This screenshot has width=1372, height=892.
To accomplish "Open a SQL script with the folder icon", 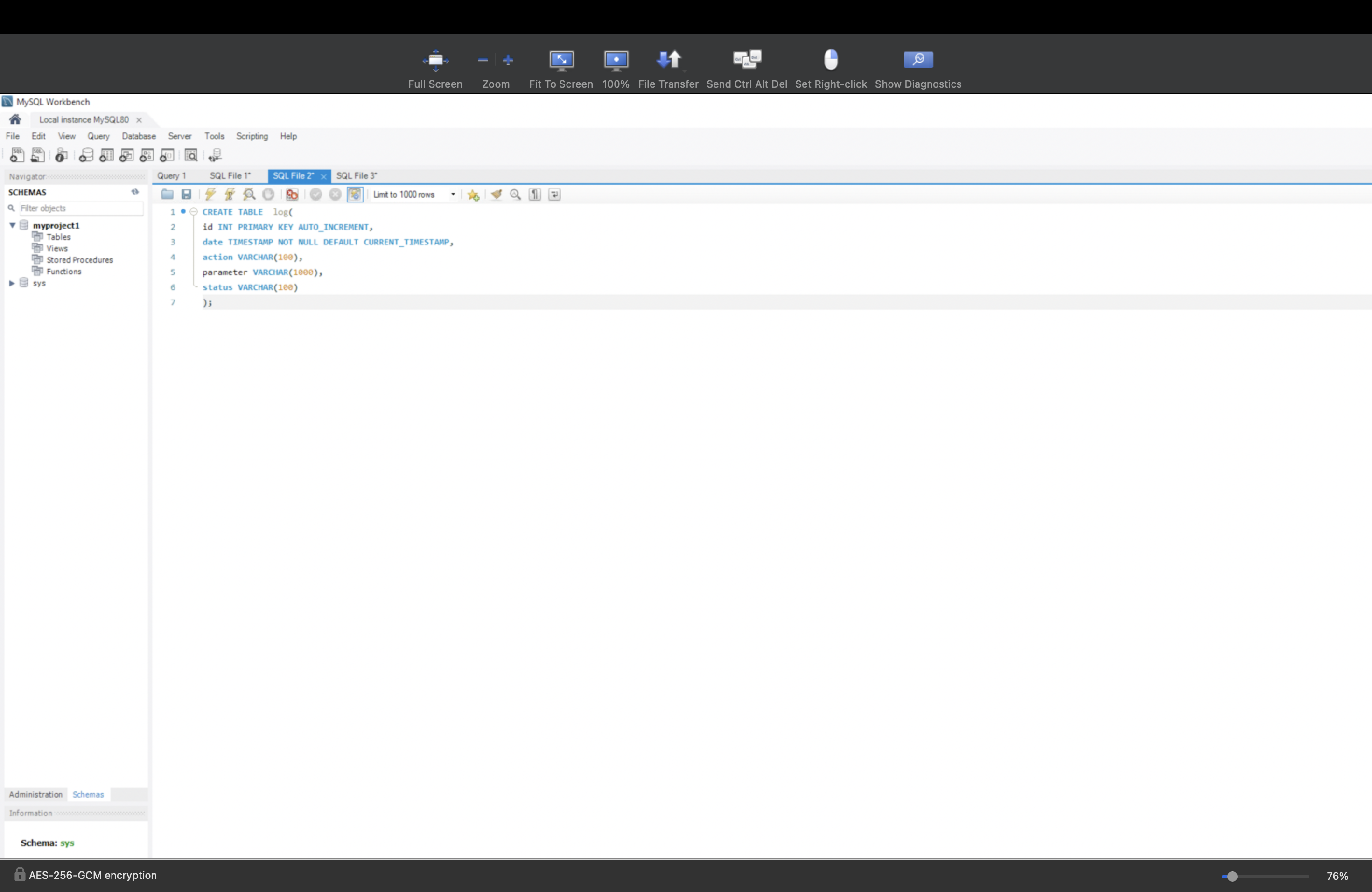I will [x=167, y=194].
